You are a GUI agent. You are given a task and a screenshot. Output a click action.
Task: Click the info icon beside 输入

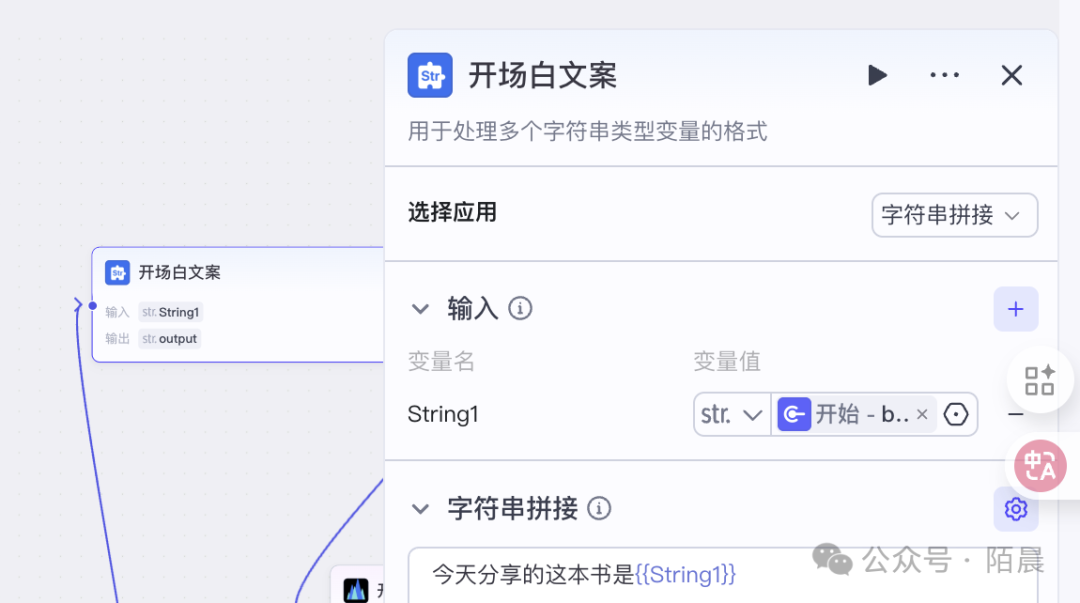pos(520,308)
